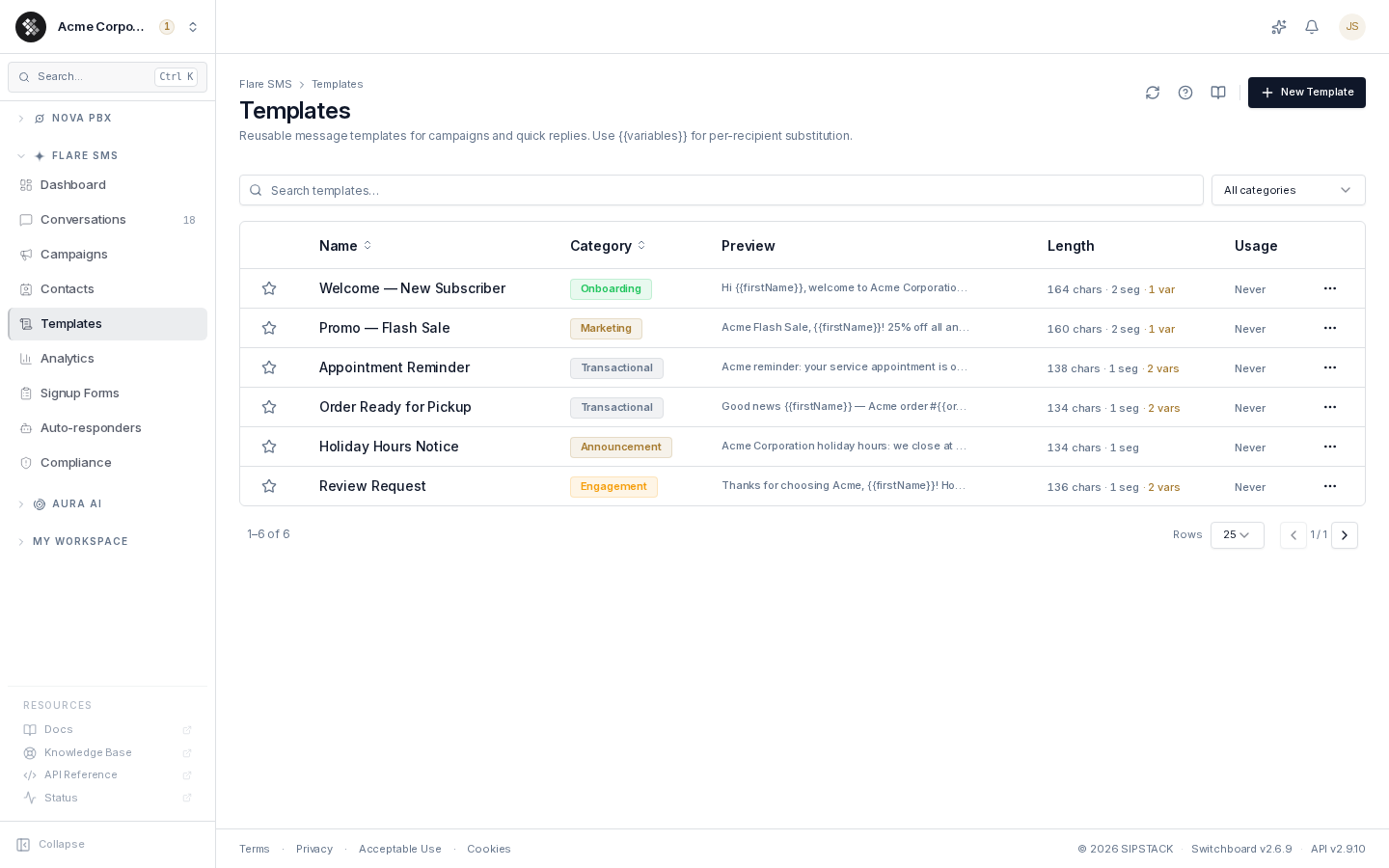Open Dashboard in the sidebar
This screenshot has height=868, width=1389.
(107, 185)
